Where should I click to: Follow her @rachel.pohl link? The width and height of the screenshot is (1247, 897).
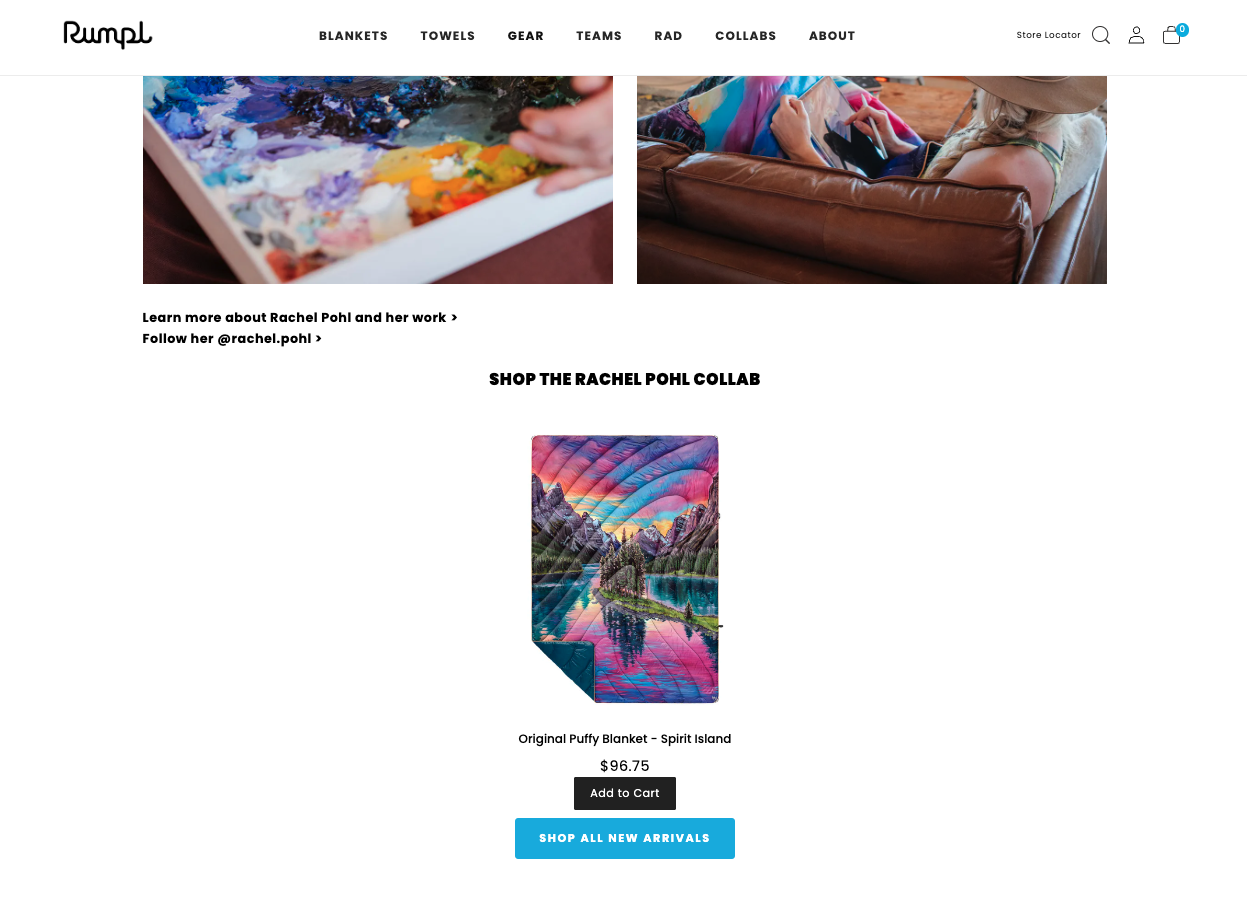click(x=232, y=338)
